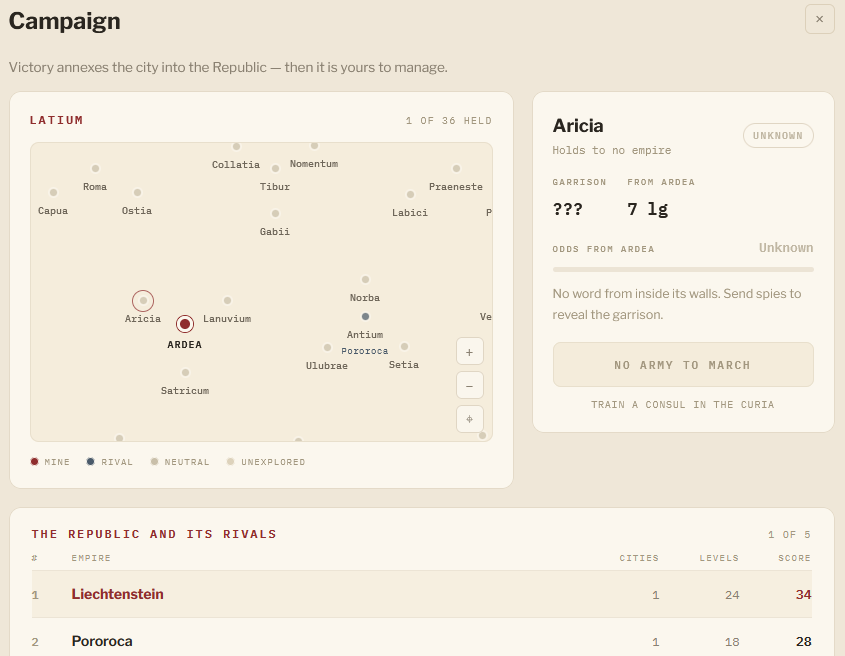The width and height of the screenshot is (845, 656).
Task: Click the 'Holds to no empire' subtitle
Action: click(612, 150)
